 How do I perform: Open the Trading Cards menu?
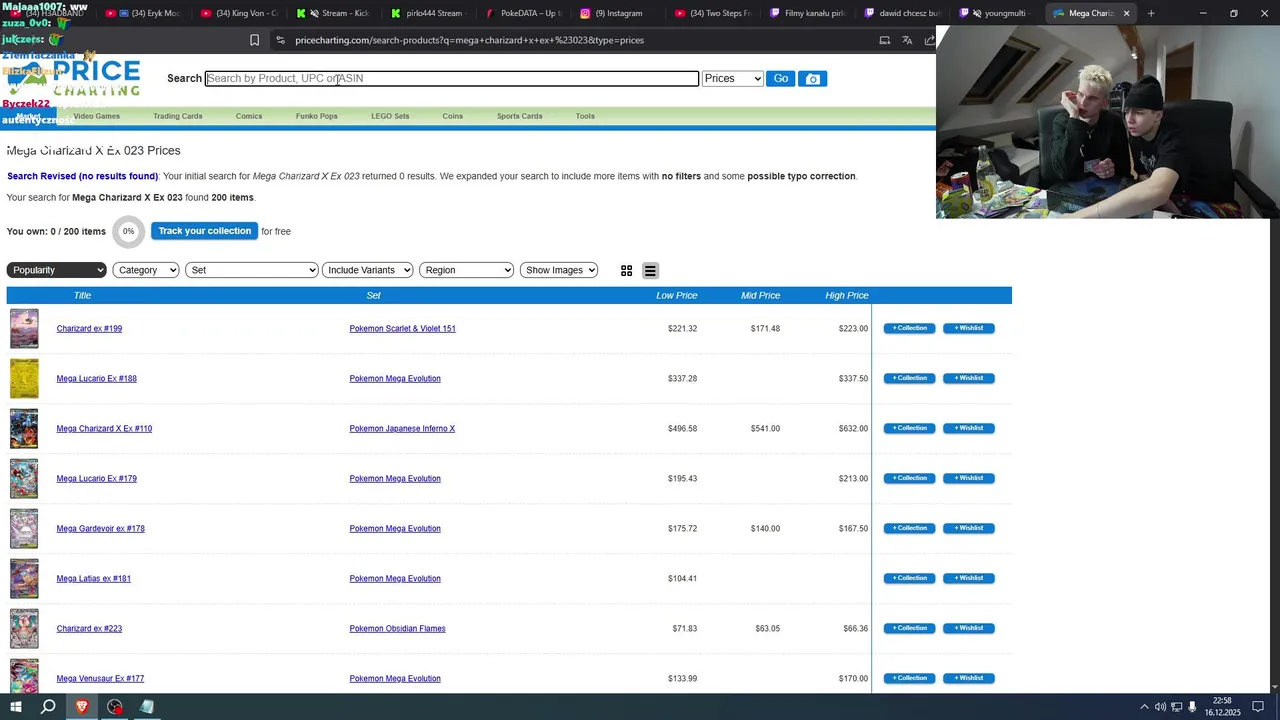pyautogui.click(x=178, y=116)
